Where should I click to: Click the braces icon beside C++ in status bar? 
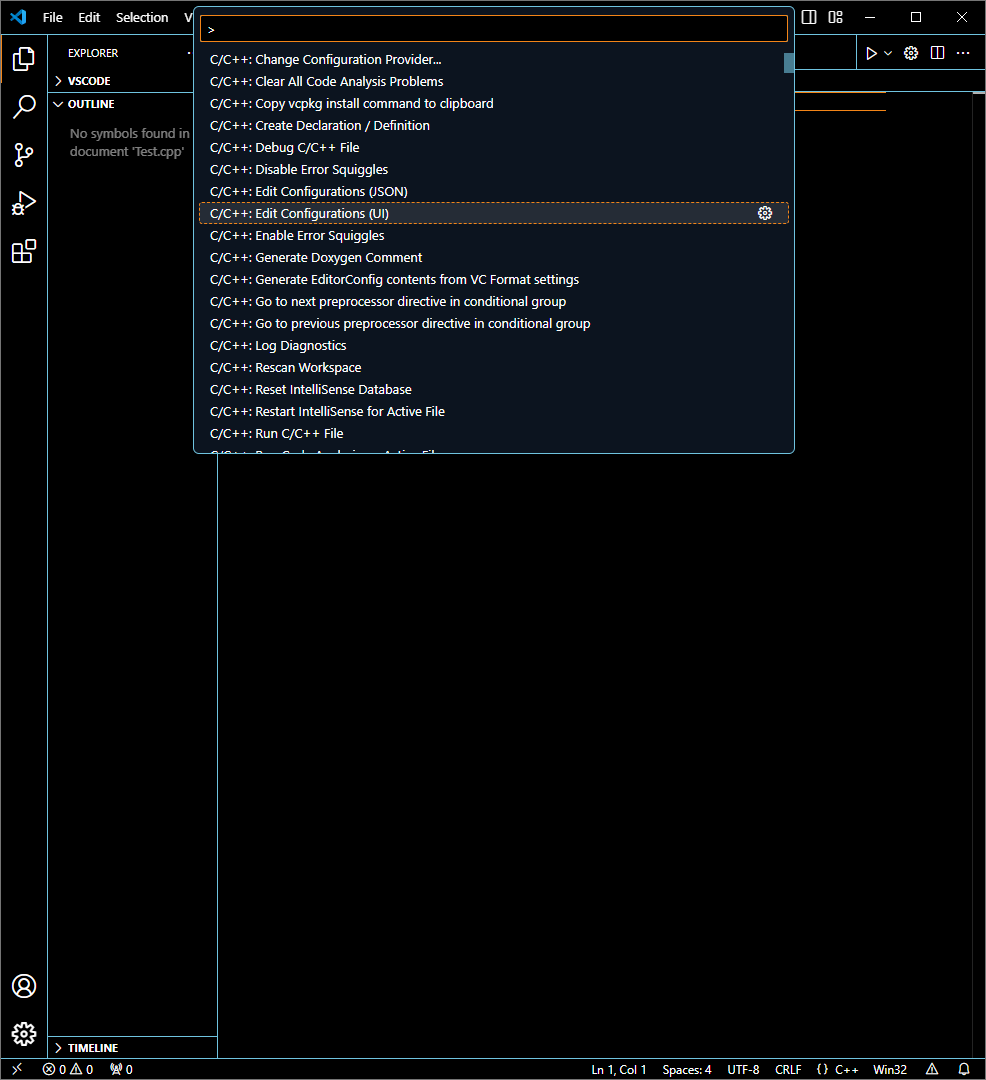coord(822,1069)
